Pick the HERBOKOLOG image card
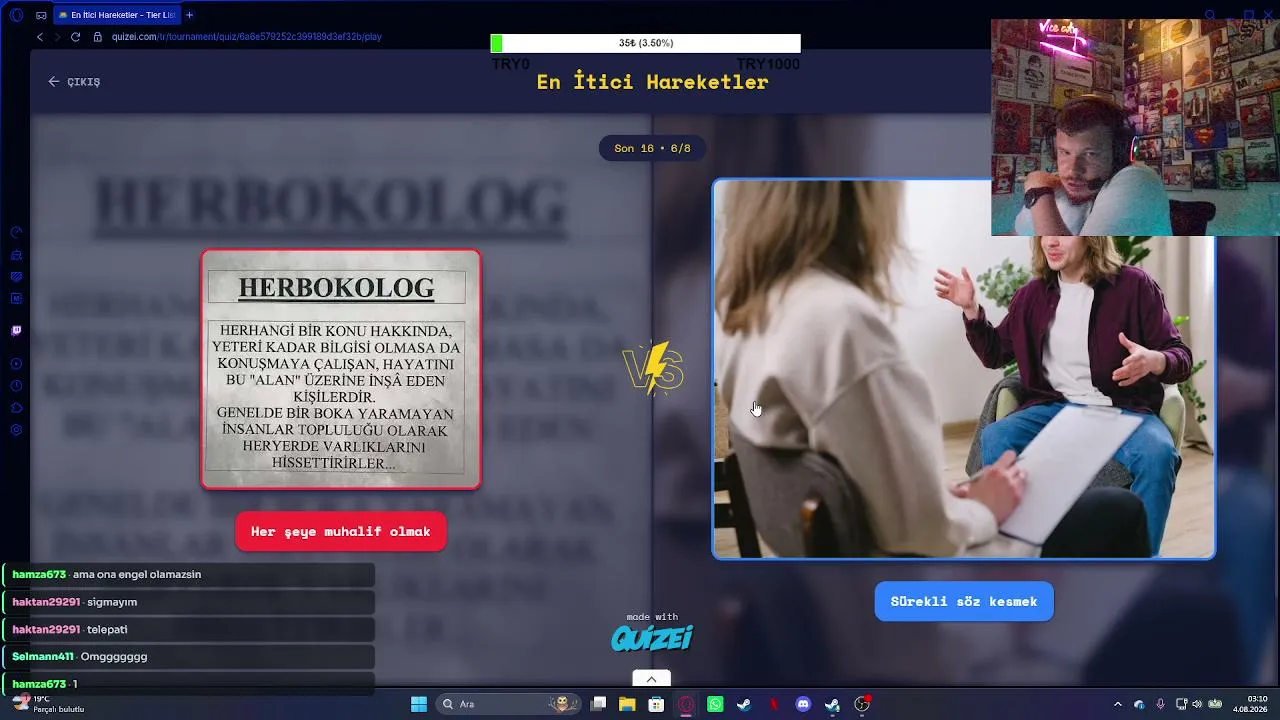The height and width of the screenshot is (720, 1280). tap(341, 369)
